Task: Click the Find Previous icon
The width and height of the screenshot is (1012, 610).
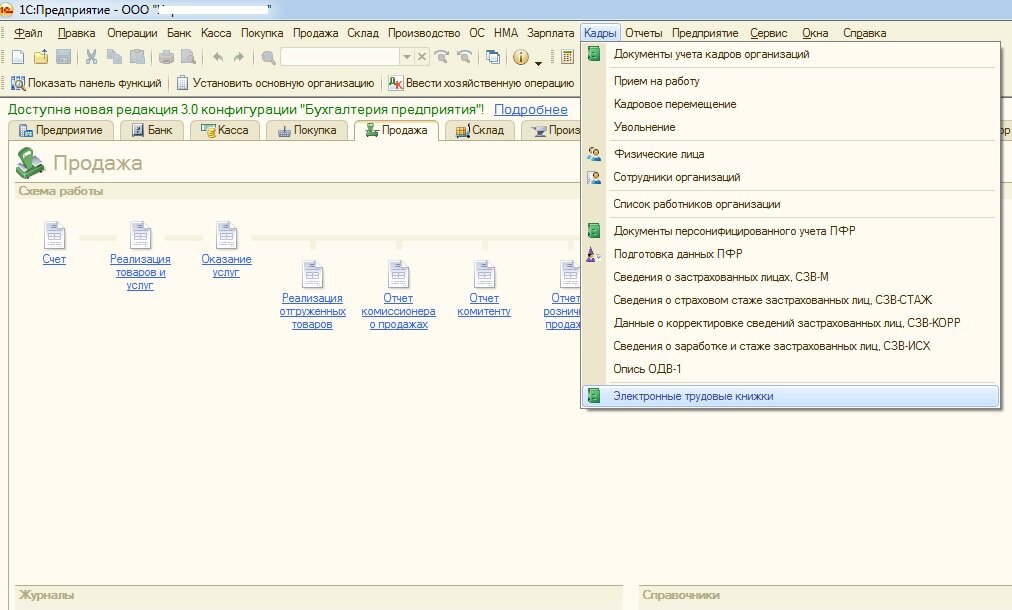Action: (x=464, y=57)
